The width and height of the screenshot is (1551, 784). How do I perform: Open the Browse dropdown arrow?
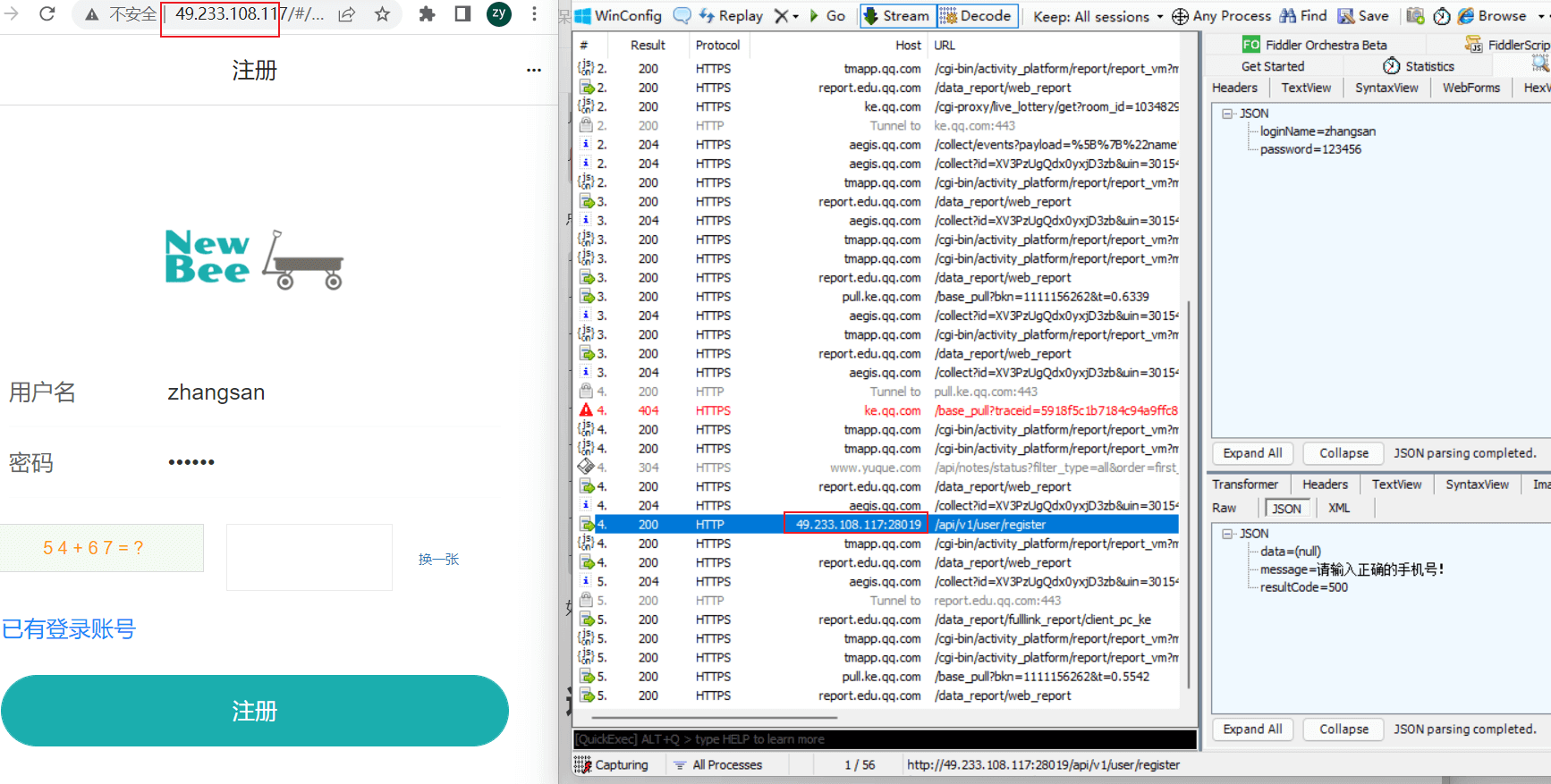click(1540, 16)
